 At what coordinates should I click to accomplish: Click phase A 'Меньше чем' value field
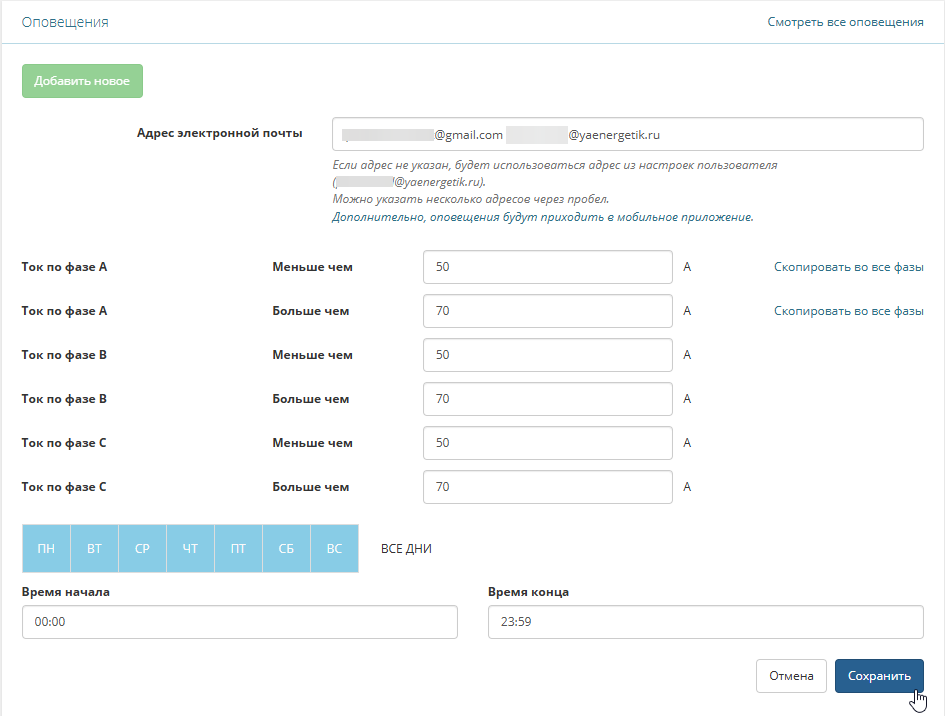[548, 267]
